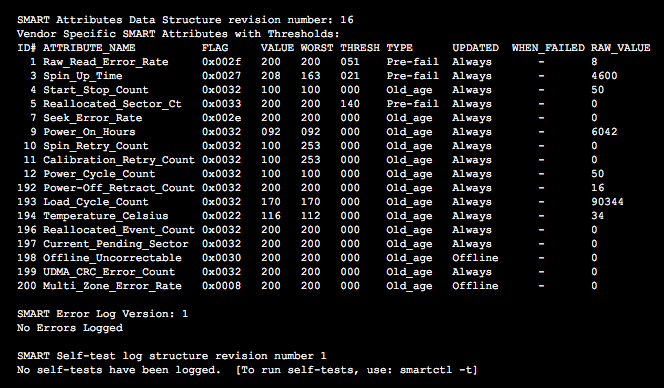664x388 pixels.
Task: Select the Spin_Up_Time raw value 4600
Action: [604, 76]
